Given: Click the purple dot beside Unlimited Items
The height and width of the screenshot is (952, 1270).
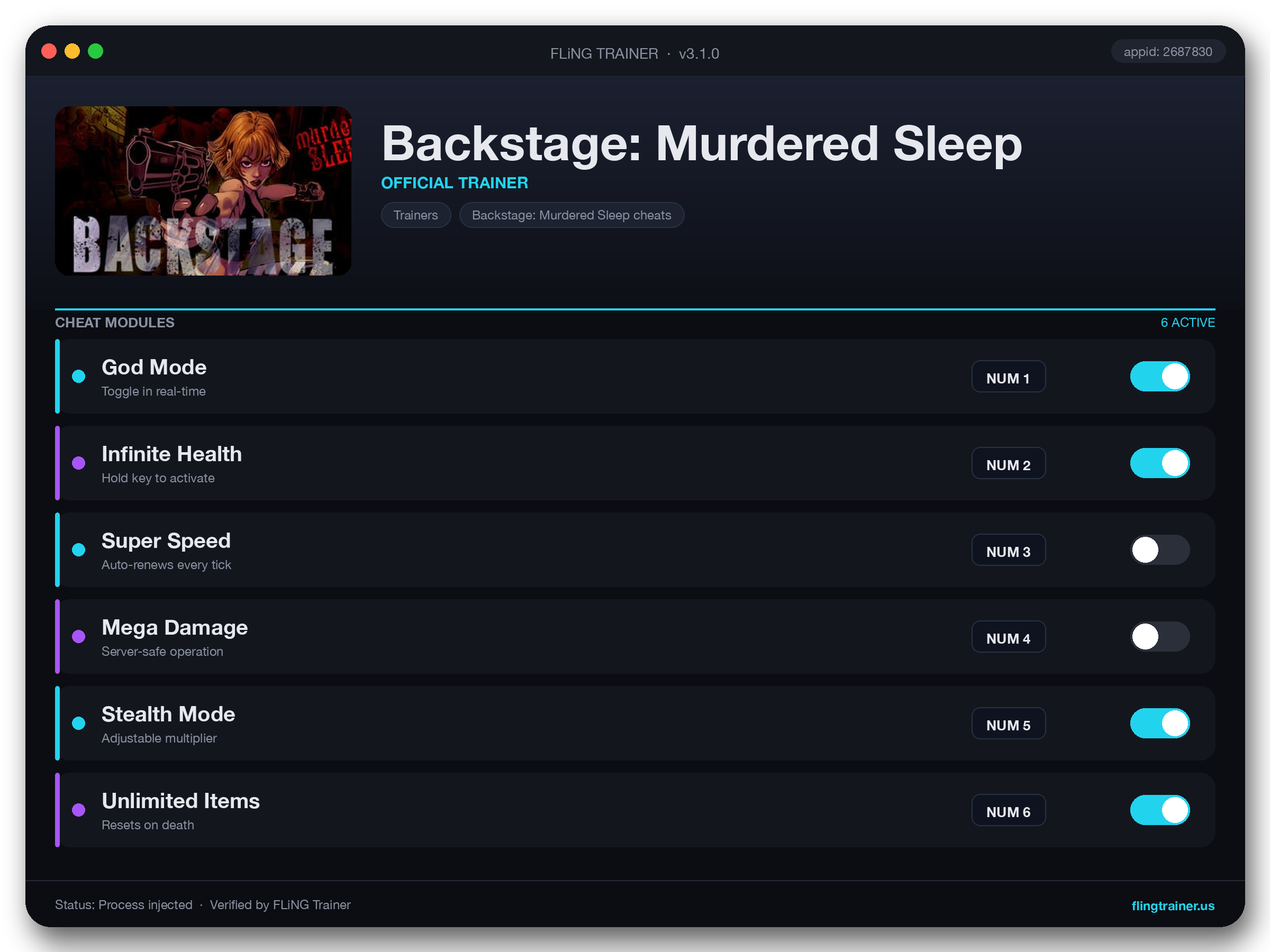Looking at the screenshot, I should [x=79, y=810].
